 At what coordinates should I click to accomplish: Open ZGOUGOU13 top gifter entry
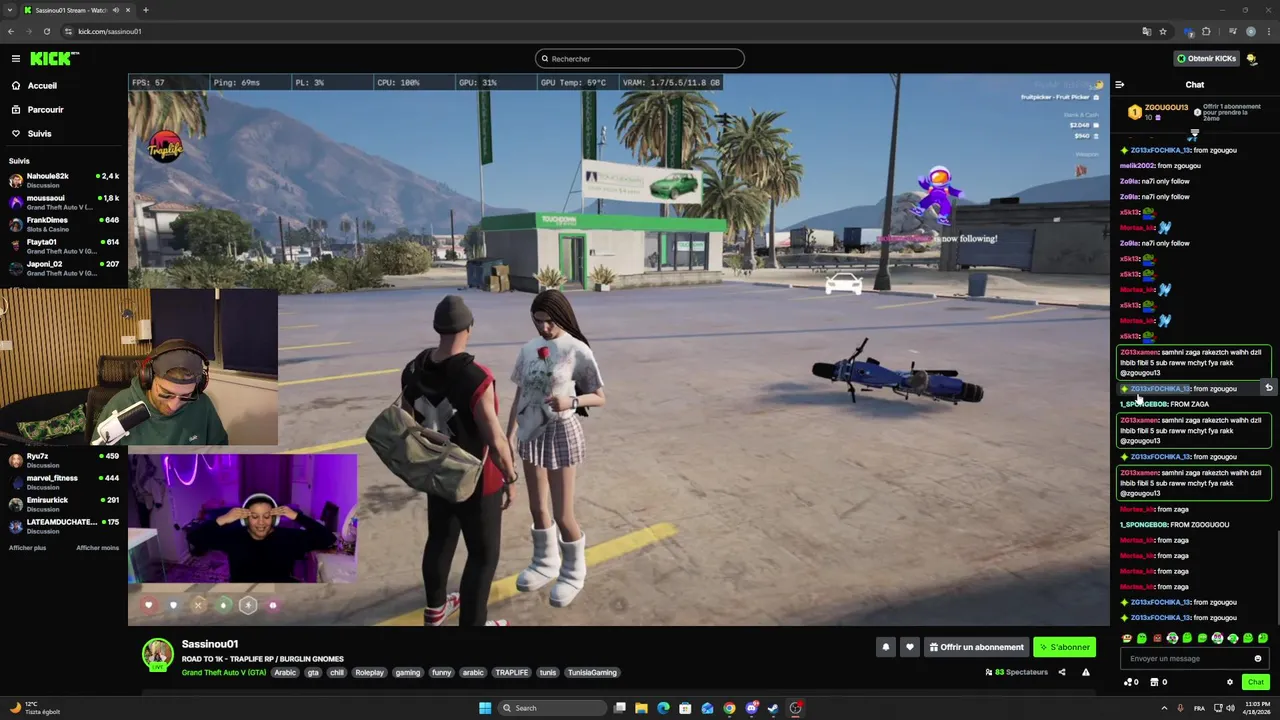click(1158, 113)
